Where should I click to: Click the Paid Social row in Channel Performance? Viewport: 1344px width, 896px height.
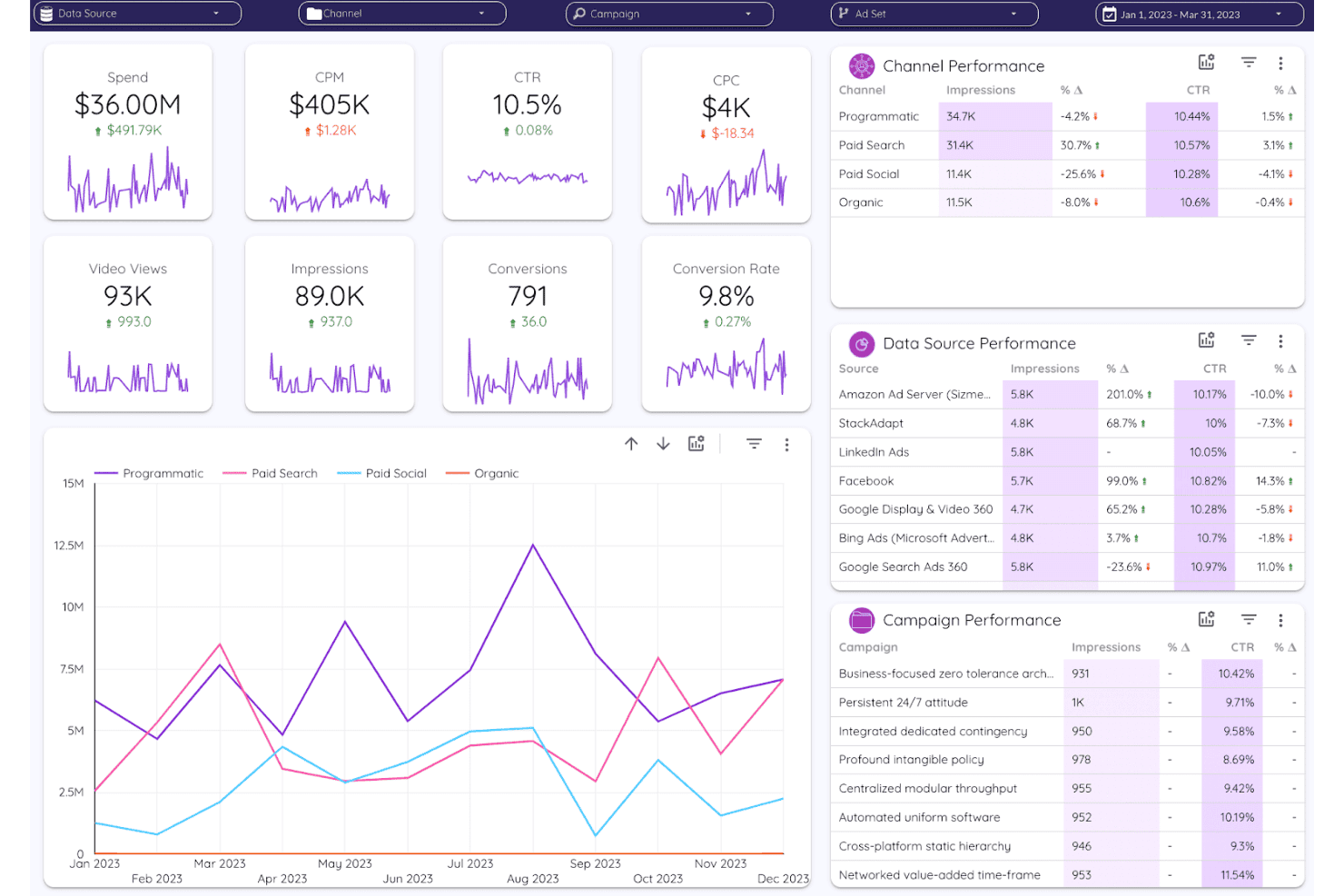(x=1067, y=174)
